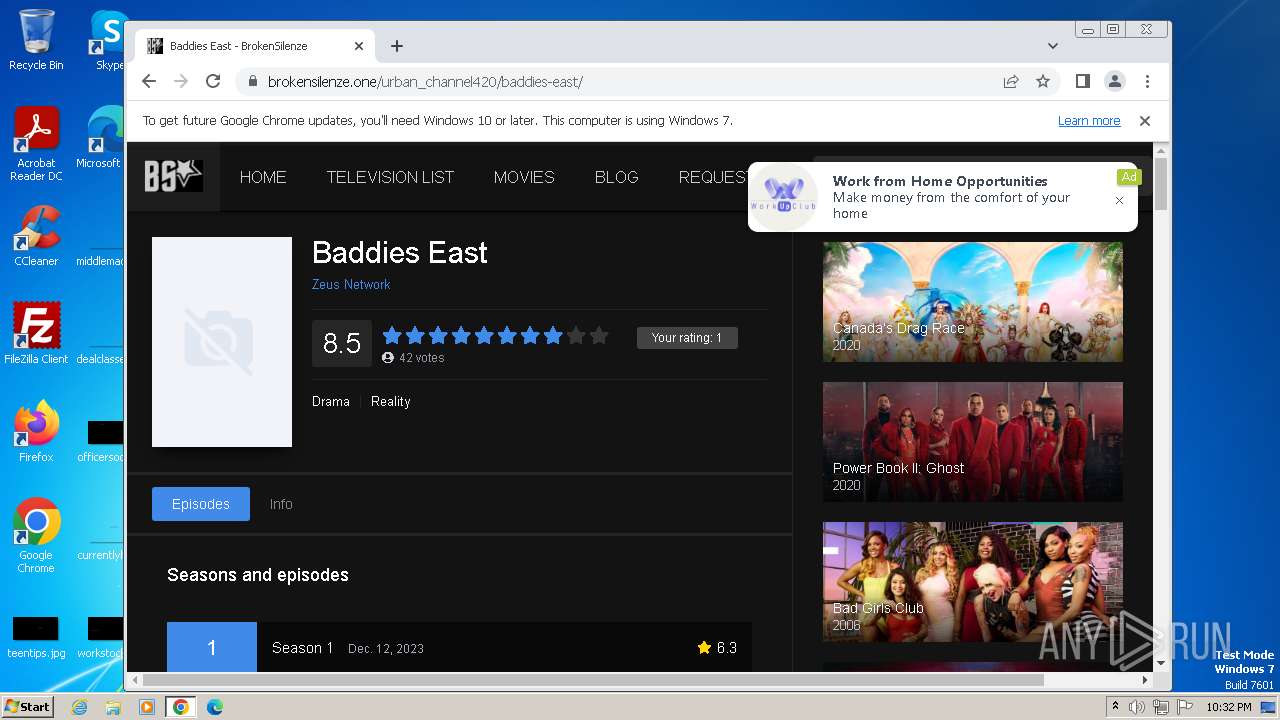Open Recycle Bin desktop icon

tap(36, 40)
